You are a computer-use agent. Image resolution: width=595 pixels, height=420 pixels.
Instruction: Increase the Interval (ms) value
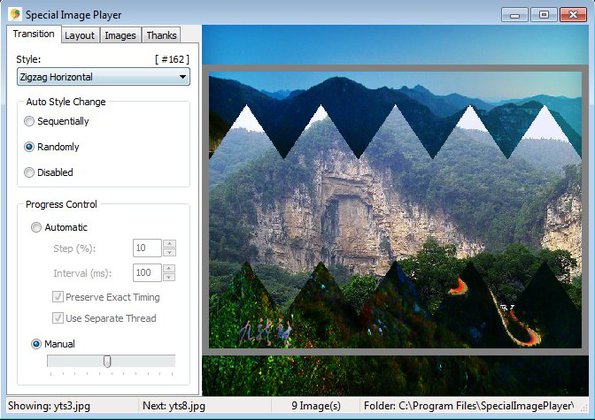click(169, 268)
